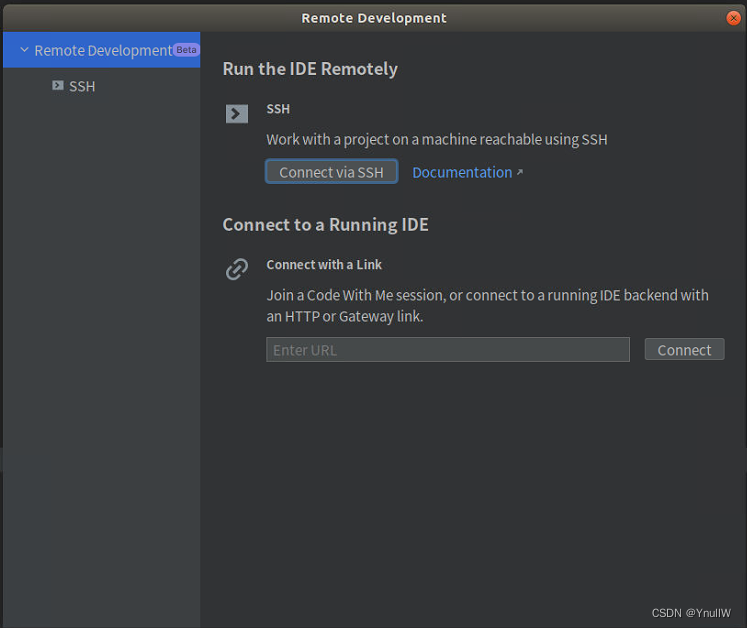Click the Run the IDE Remotely heading
Screen dimensions: 747x628
tap(310, 69)
